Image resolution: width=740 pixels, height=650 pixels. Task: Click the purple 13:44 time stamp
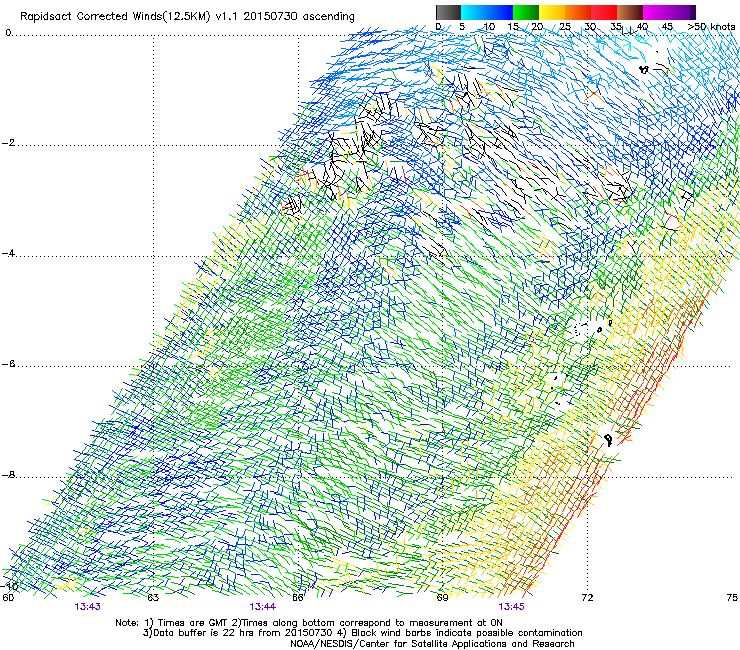[263, 607]
